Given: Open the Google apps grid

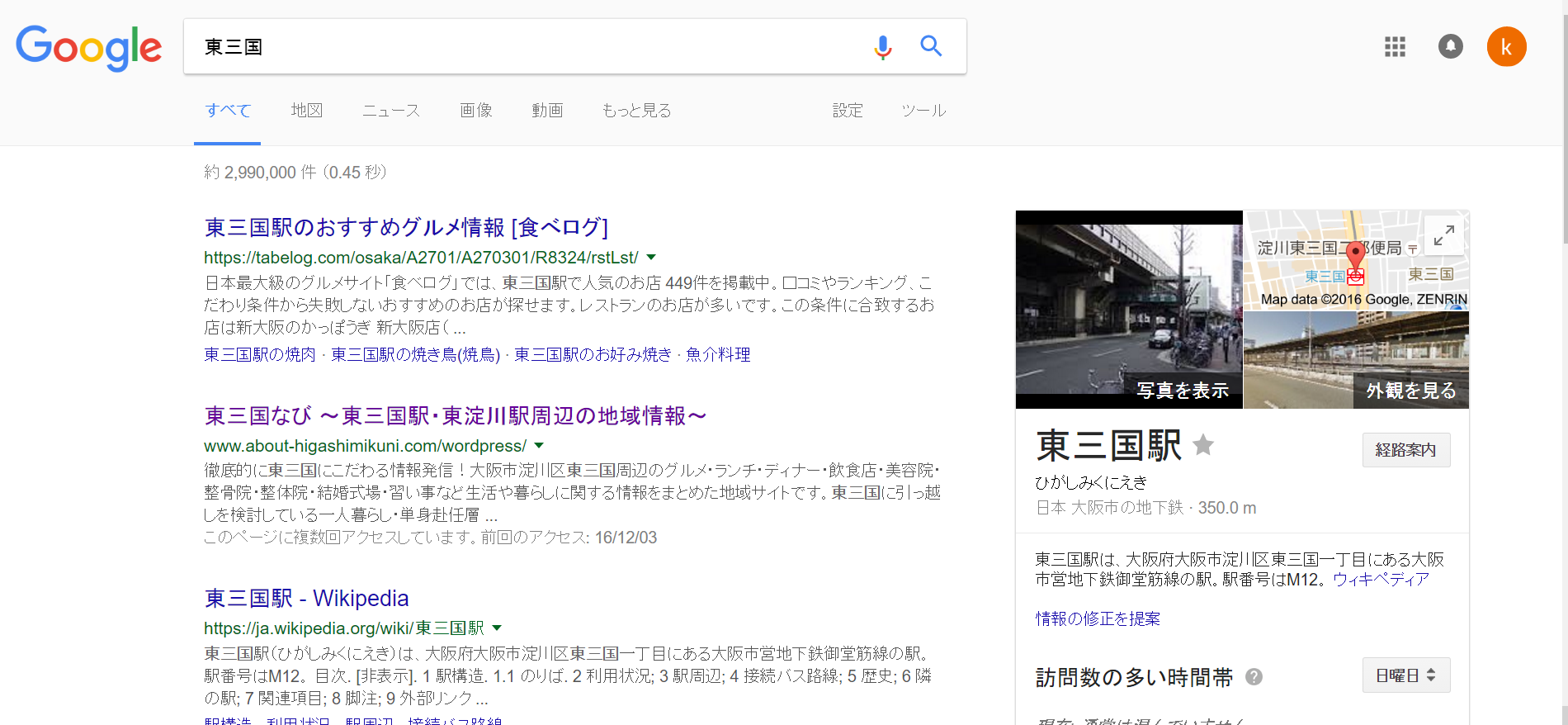Looking at the screenshot, I should 1395,46.
